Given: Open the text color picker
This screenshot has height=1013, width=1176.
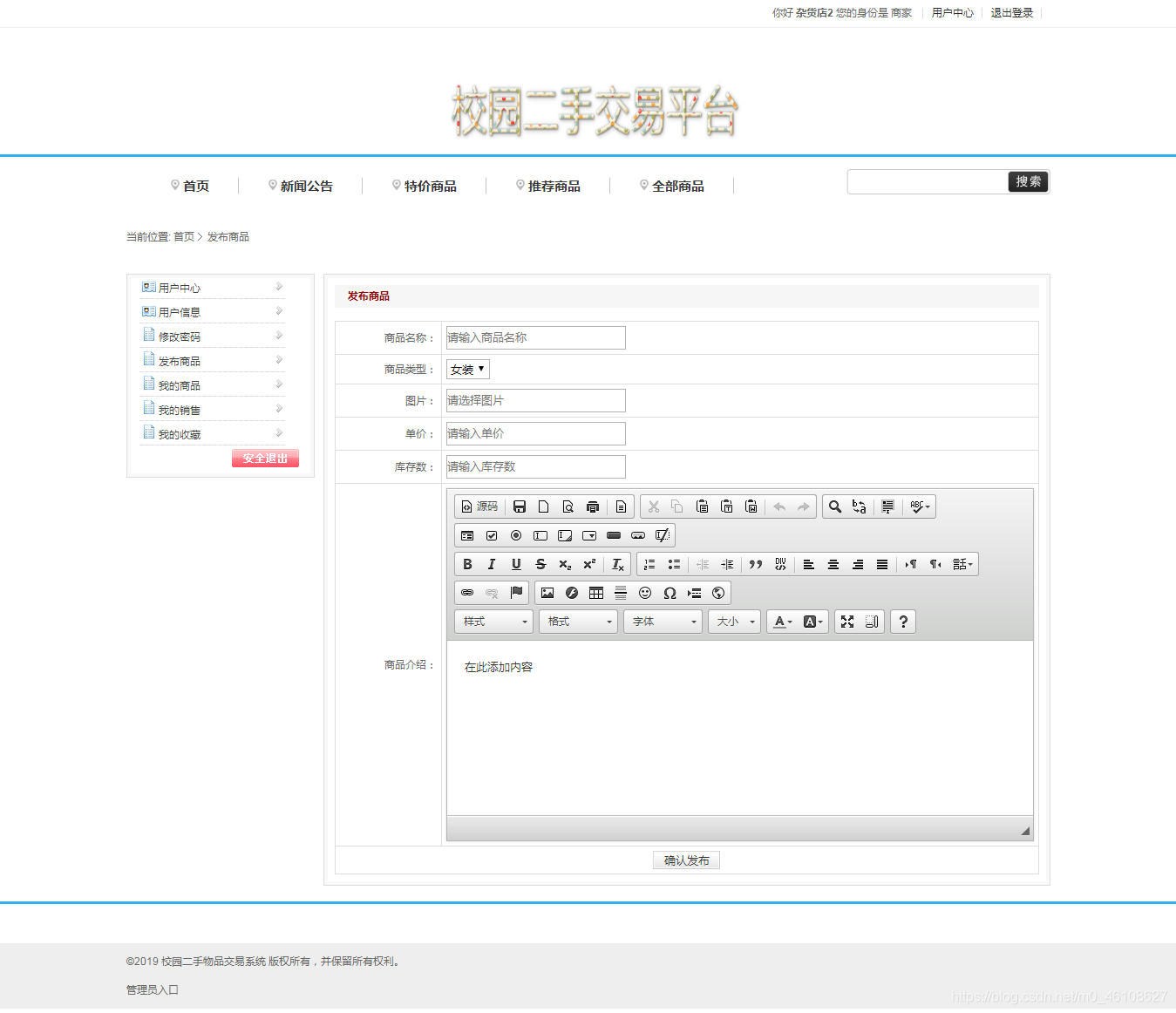Looking at the screenshot, I should click(x=783, y=622).
